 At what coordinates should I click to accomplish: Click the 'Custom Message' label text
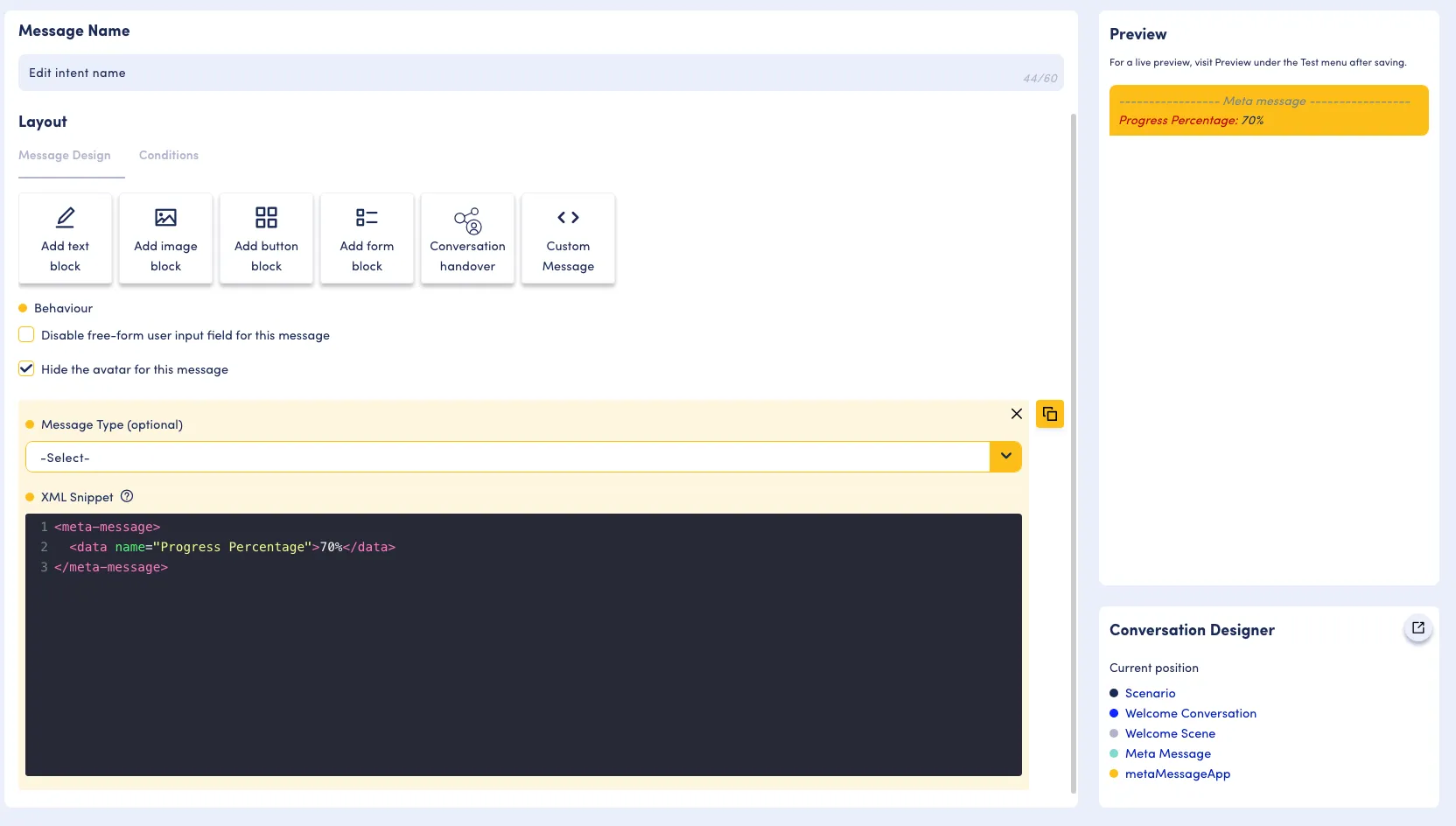pyautogui.click(x=568, y=256)
